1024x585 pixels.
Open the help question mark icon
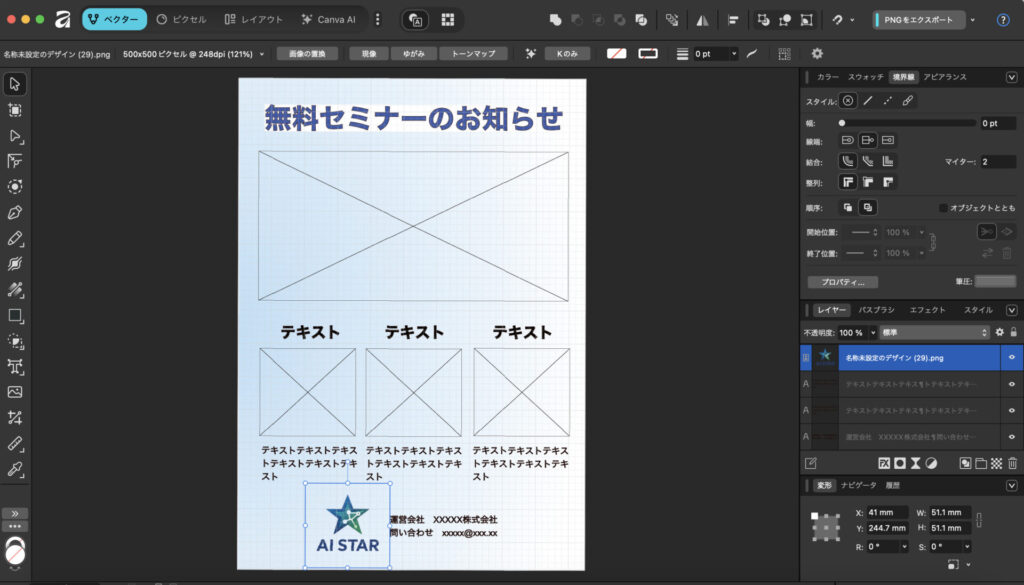click(x=1003, y=20)
